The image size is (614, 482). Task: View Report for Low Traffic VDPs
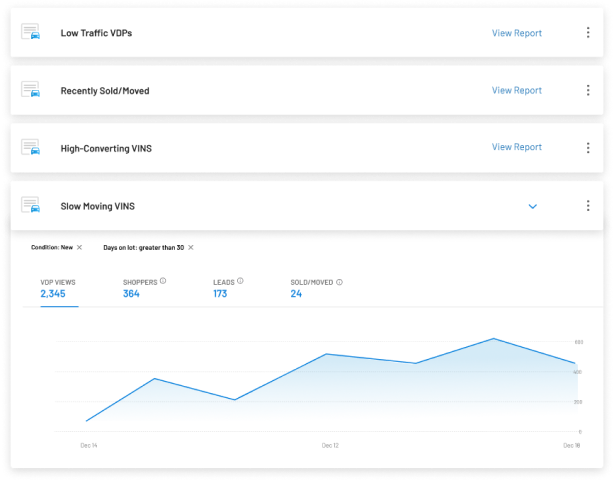516,33
